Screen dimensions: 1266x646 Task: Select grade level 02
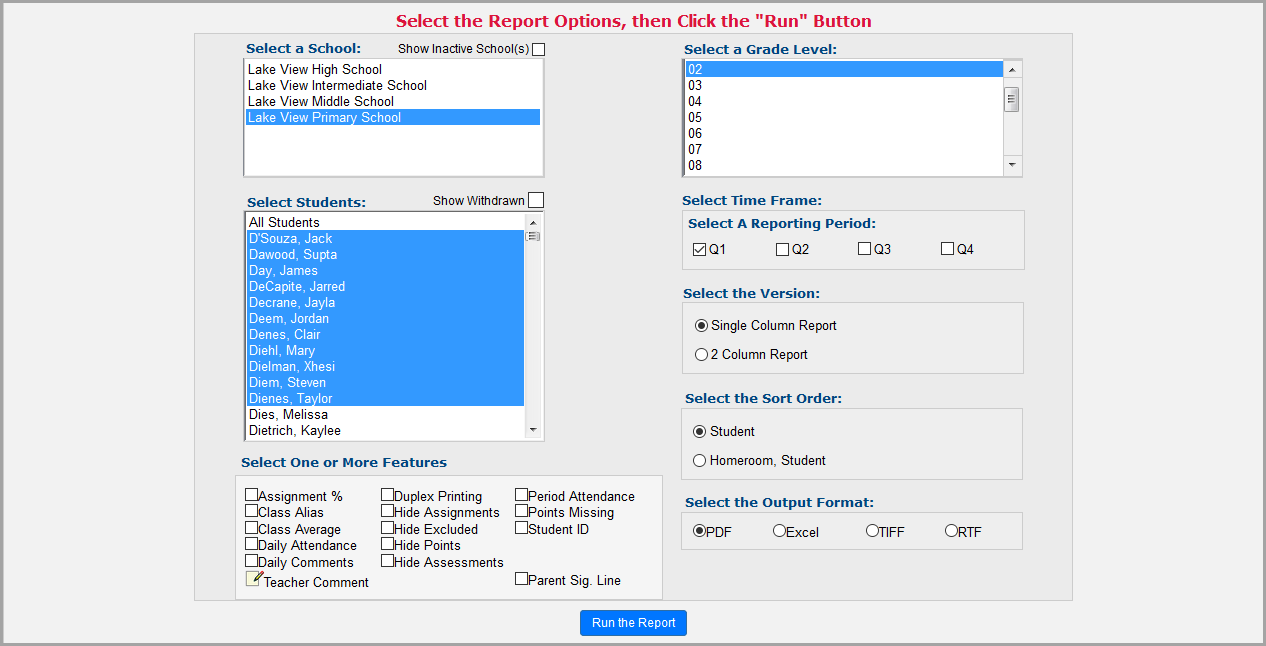pos(844,69)
